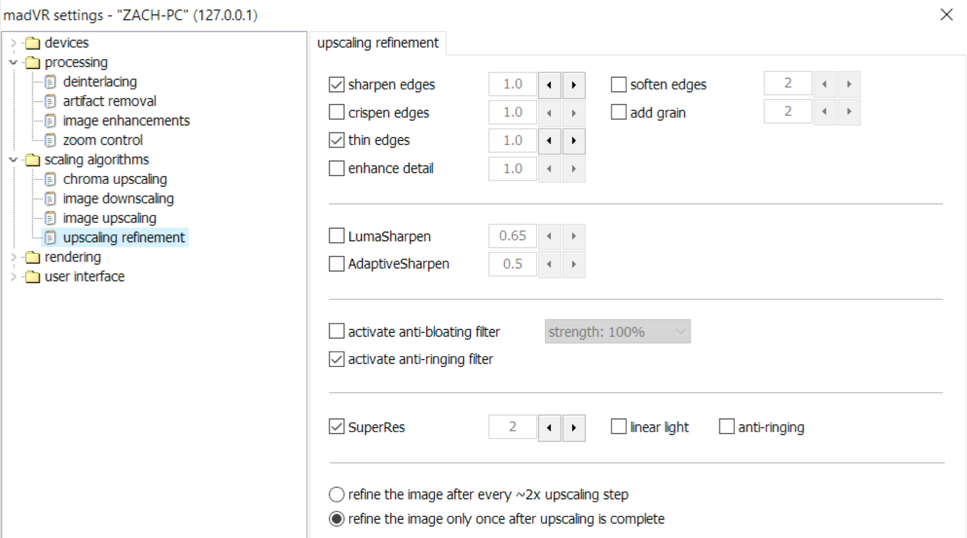967x538 pixels.
Task: Enable the crispen edges checkbox
Action: [x=337, y=113]
